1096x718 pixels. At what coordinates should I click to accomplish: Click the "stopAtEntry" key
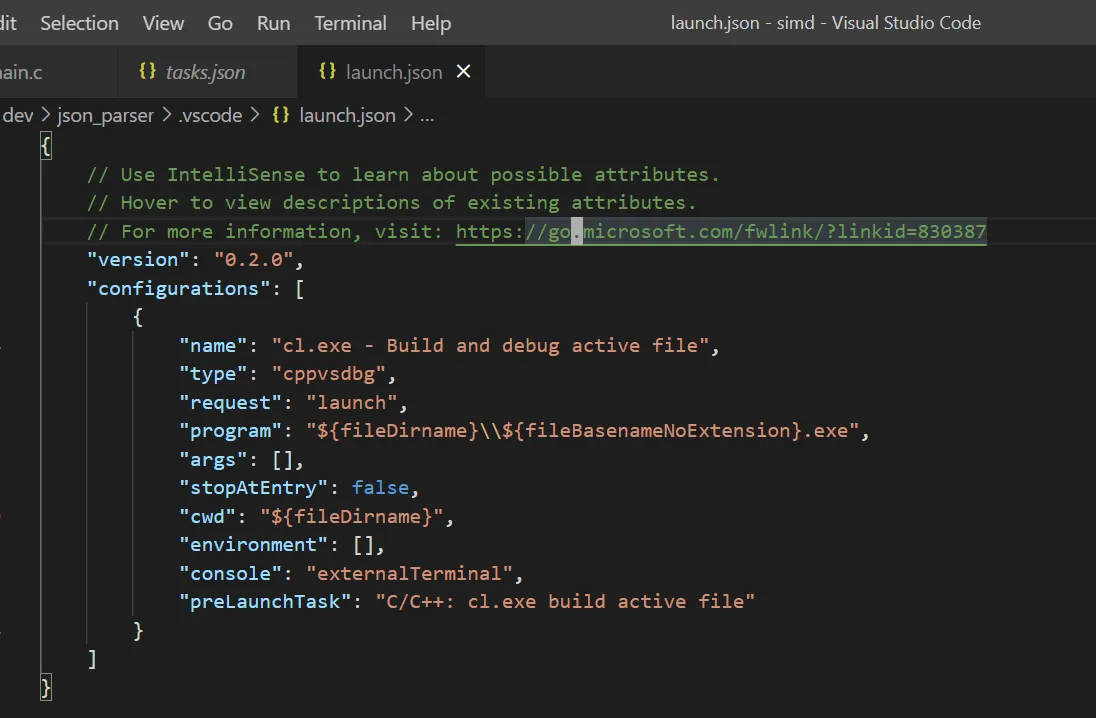[x=254, y=488]
